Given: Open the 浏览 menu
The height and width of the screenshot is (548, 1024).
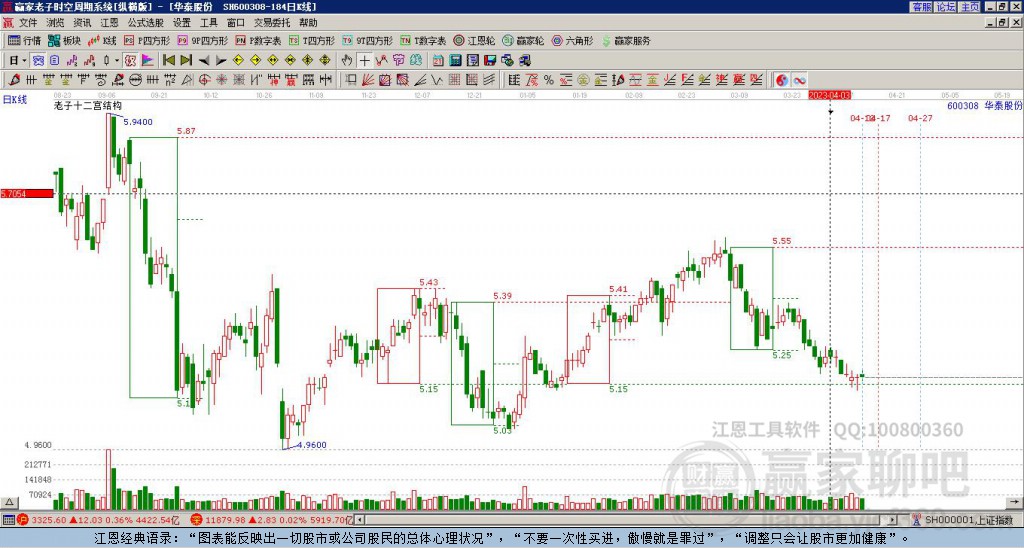Looking at the screenshot, I should (x=55, y=23).
